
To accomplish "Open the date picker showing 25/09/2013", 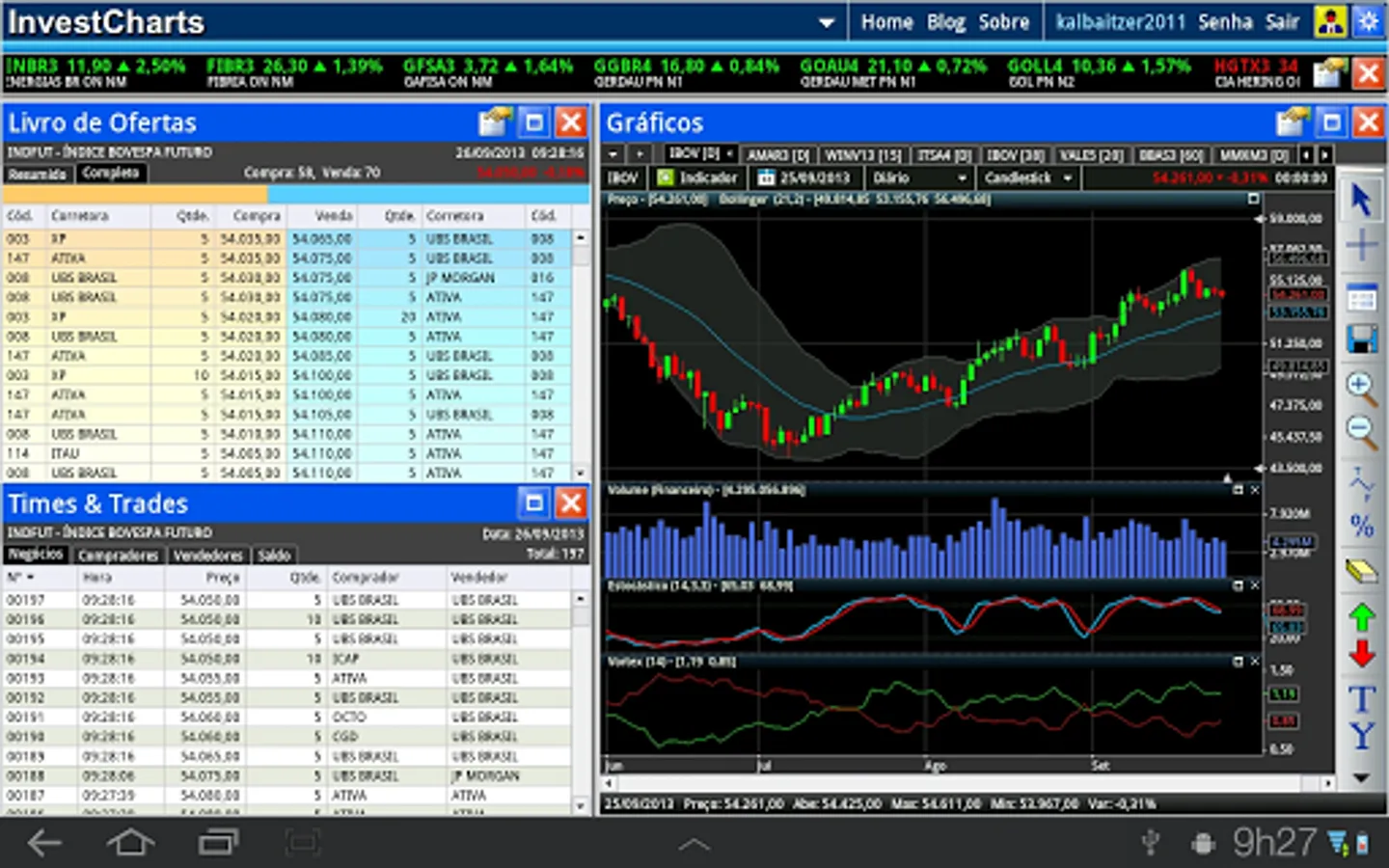I will 803,177.
